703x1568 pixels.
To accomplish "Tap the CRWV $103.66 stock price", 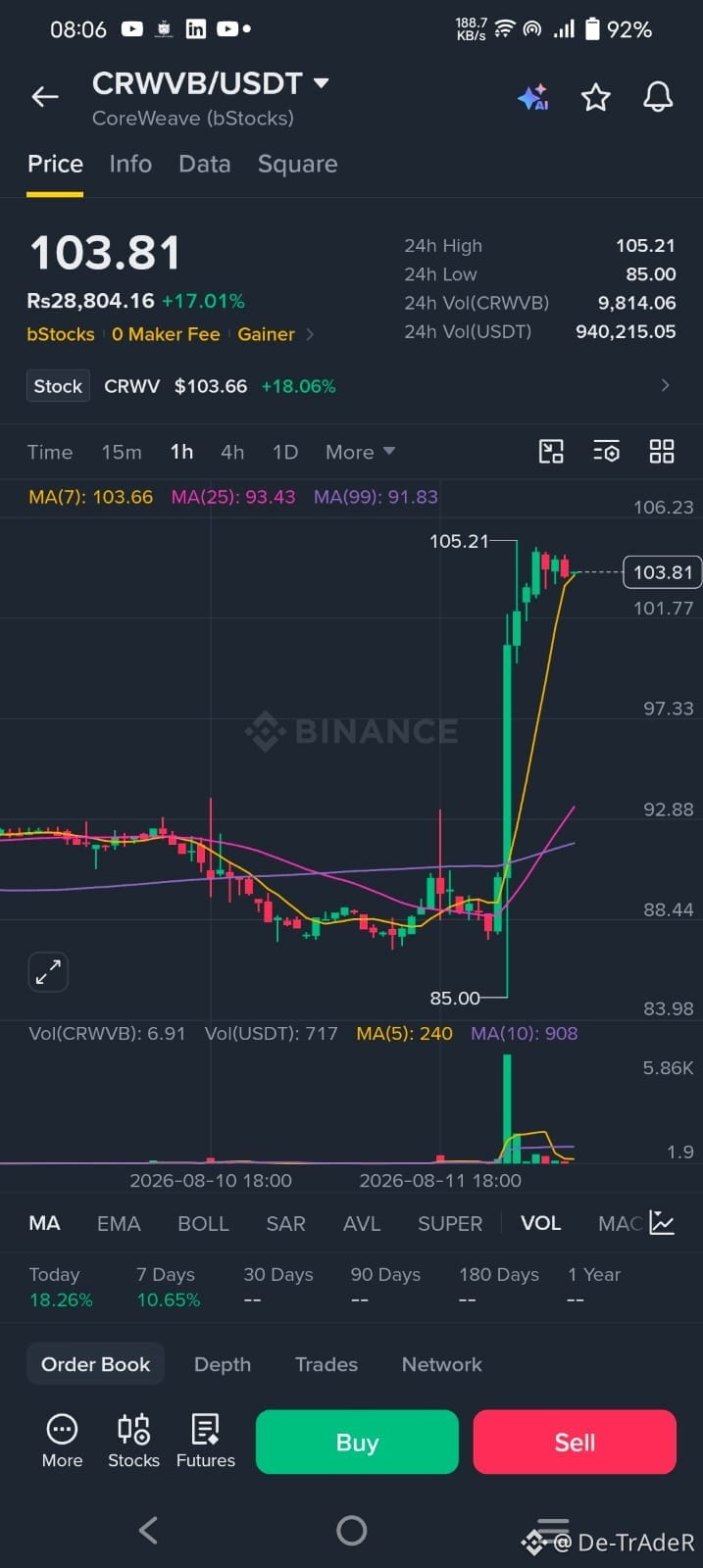I will (211, 386).
